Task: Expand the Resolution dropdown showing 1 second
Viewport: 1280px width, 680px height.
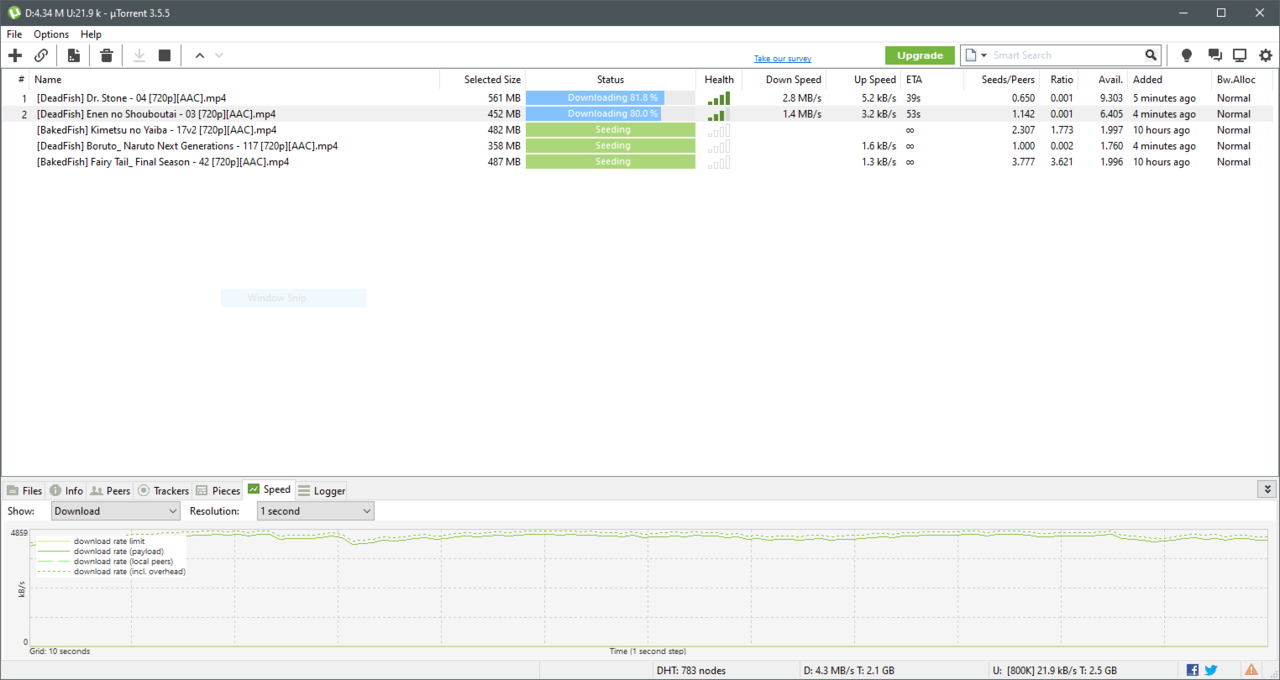Action: click(x=315, y=511)
